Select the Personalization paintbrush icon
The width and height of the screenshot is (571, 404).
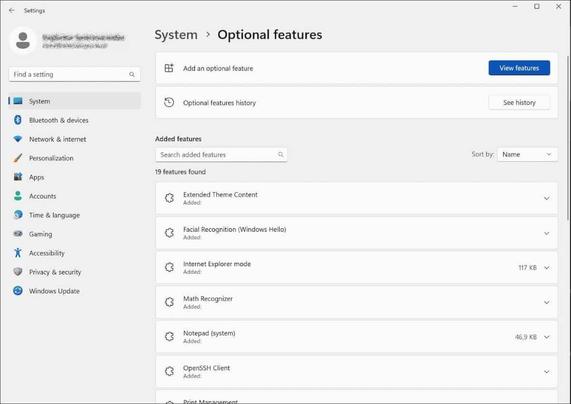tap(18, 158)
